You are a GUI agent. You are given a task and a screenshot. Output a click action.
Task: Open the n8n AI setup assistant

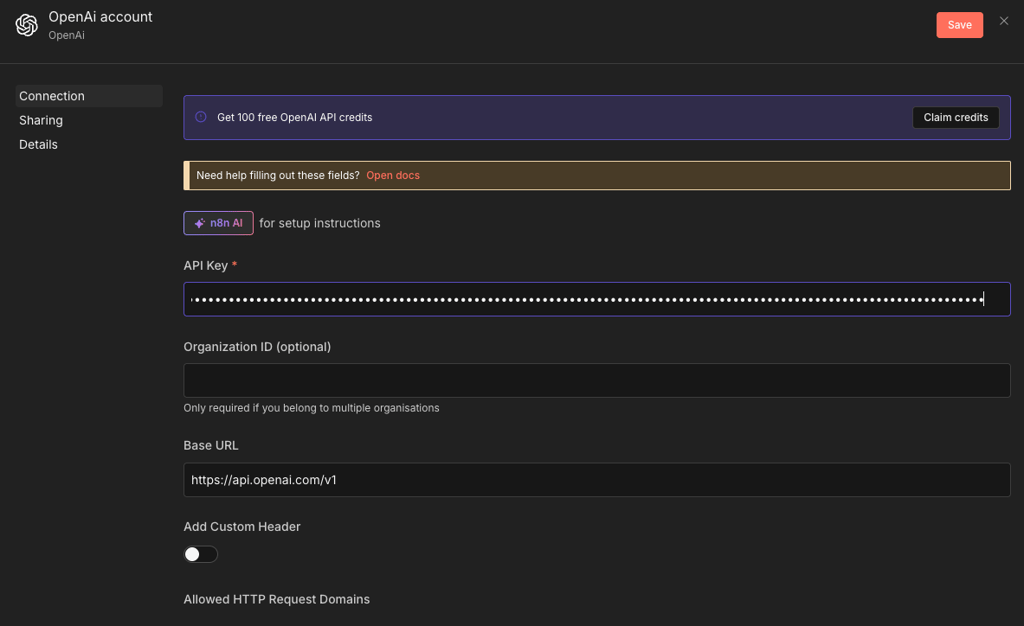tap(218, 223)
